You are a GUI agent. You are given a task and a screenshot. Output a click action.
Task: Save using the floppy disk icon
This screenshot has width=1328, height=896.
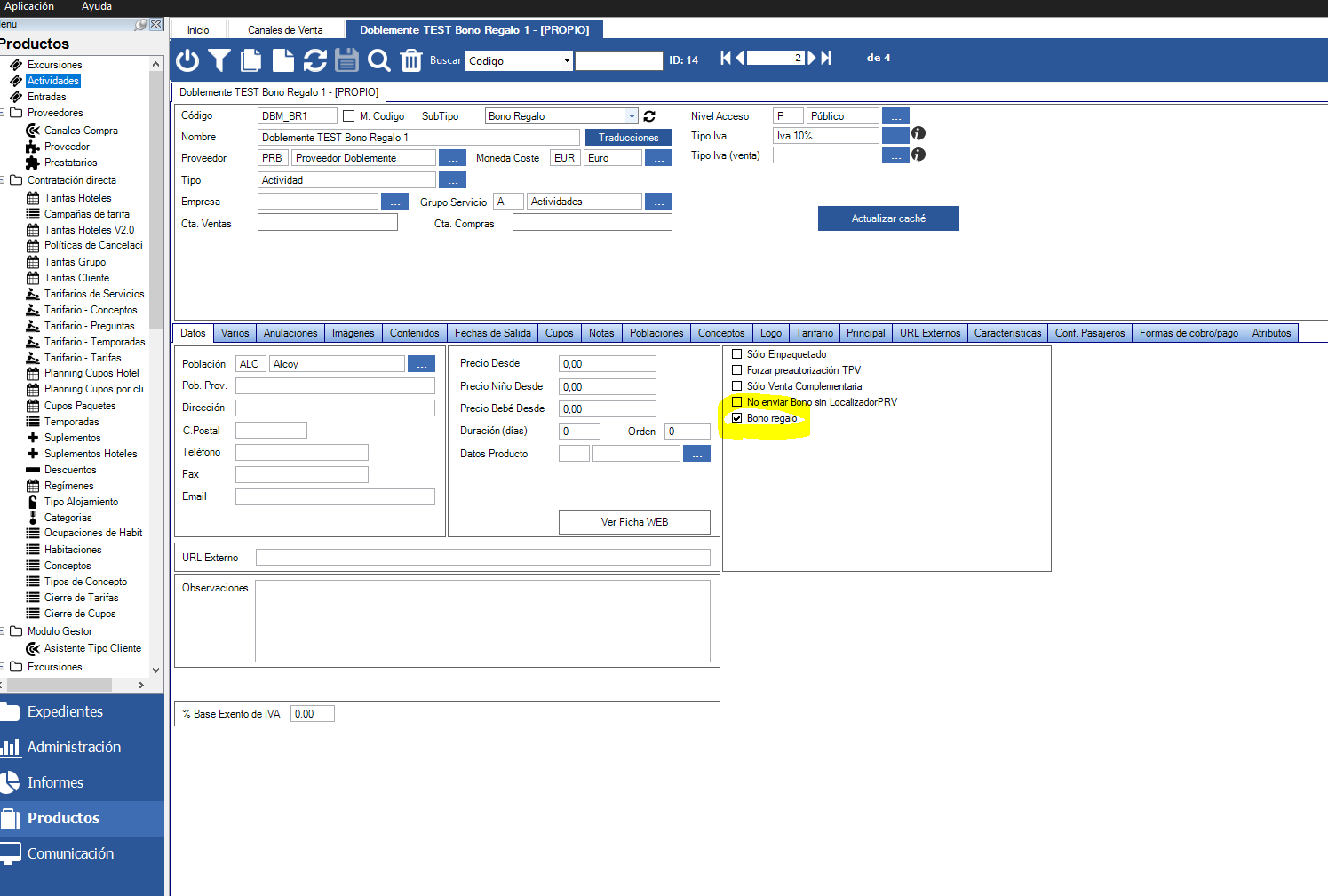coord(346,60)
